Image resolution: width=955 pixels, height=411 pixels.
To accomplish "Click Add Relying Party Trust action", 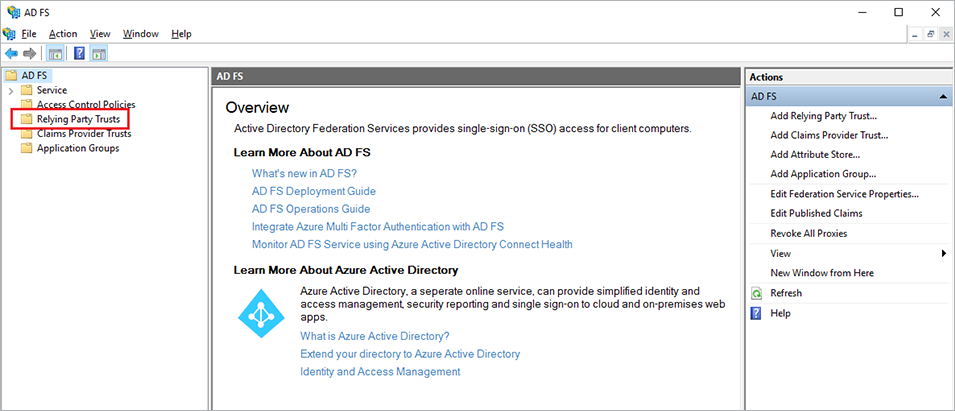I will tap(823, 116).
